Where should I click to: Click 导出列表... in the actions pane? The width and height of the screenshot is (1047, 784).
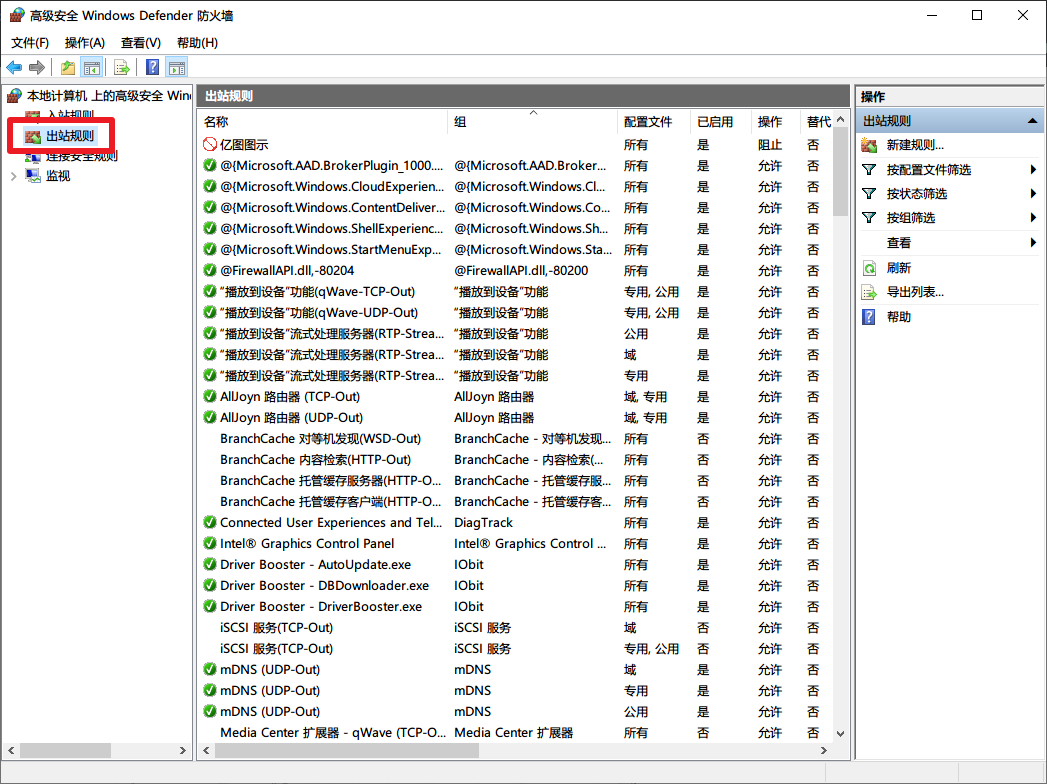(915, 292)
